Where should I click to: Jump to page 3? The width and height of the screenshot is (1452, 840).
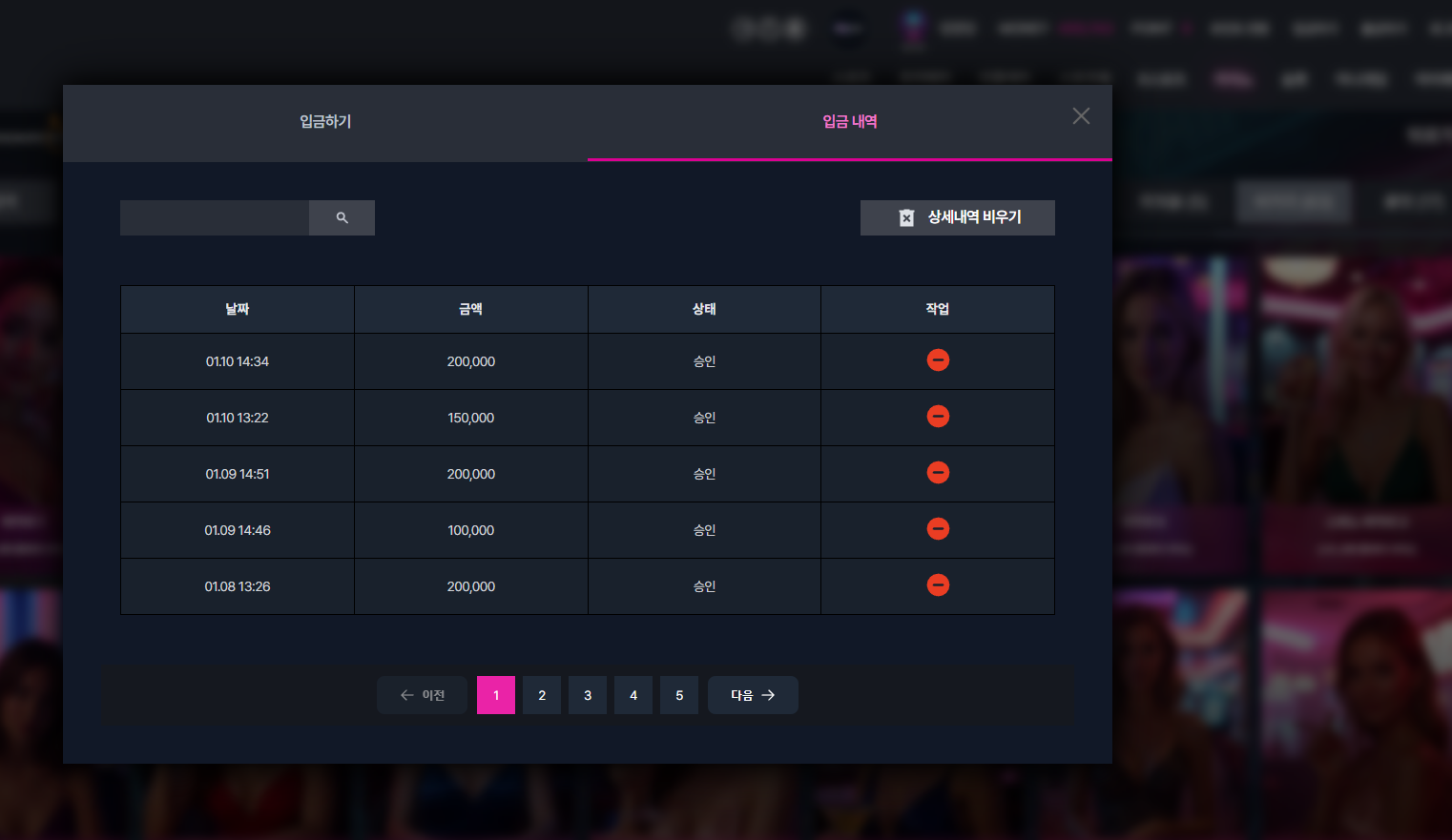[588, 695]
